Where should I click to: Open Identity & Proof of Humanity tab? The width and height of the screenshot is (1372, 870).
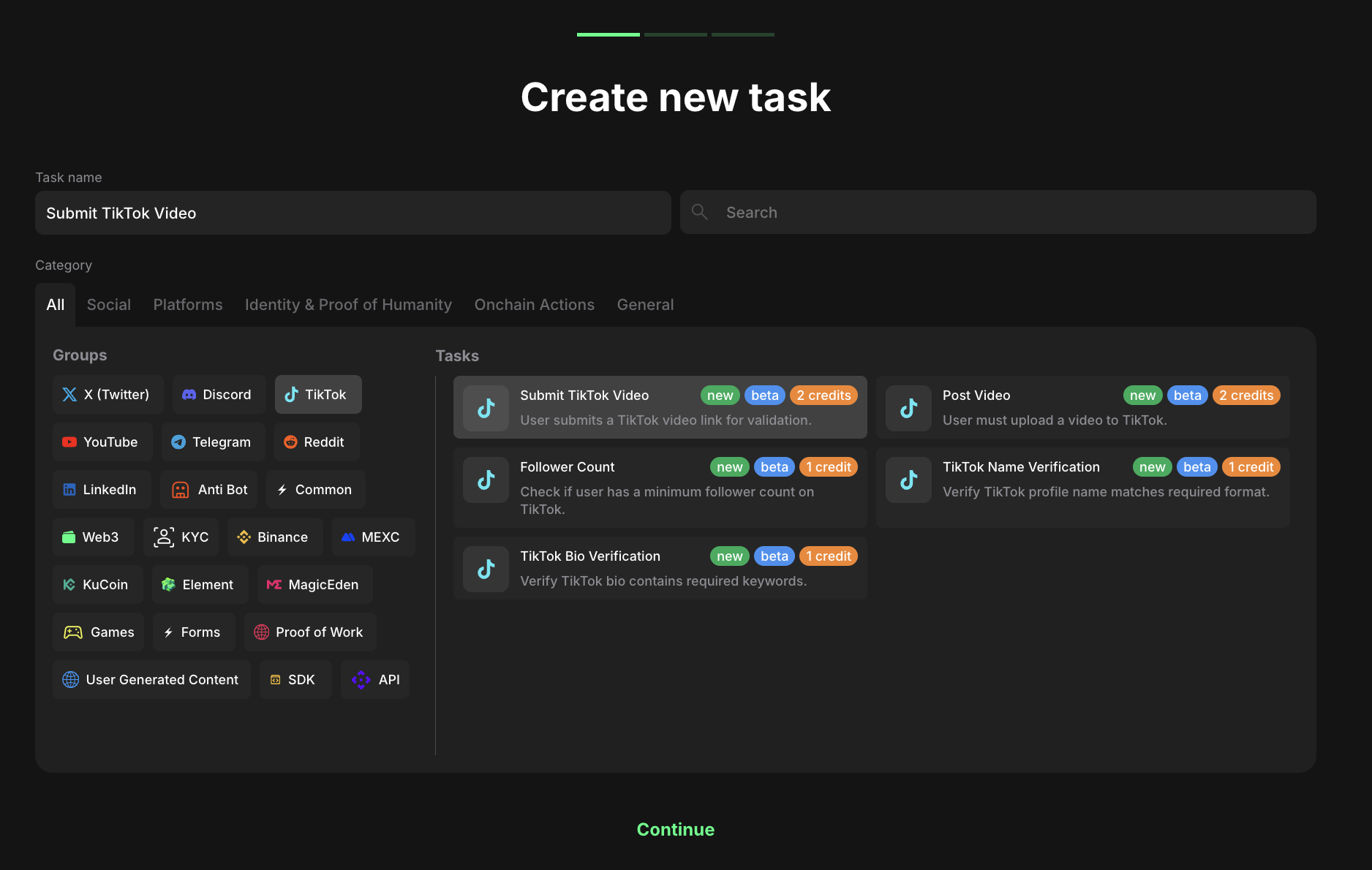(x=348, y=305)
